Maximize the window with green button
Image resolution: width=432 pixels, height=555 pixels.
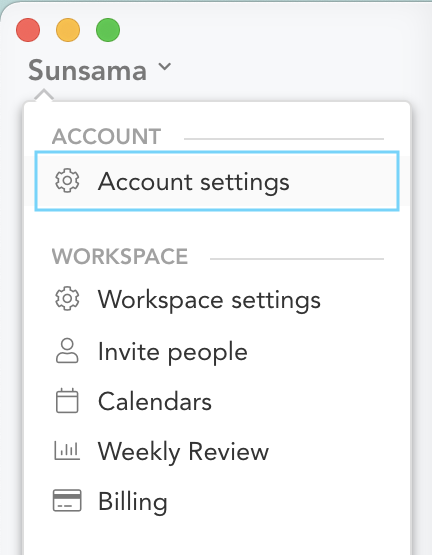tap(108, 30)
